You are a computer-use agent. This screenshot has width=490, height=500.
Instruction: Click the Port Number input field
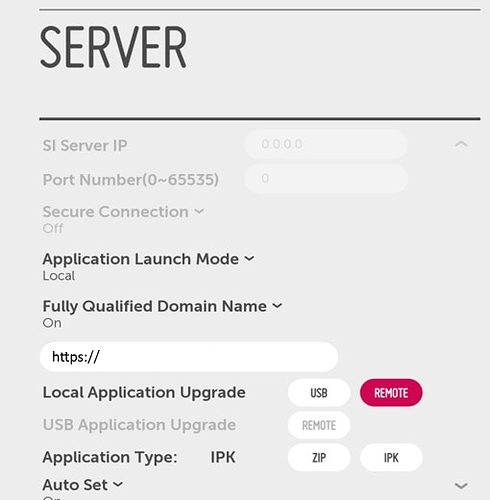pyautogui.click(x=326, y=178)
